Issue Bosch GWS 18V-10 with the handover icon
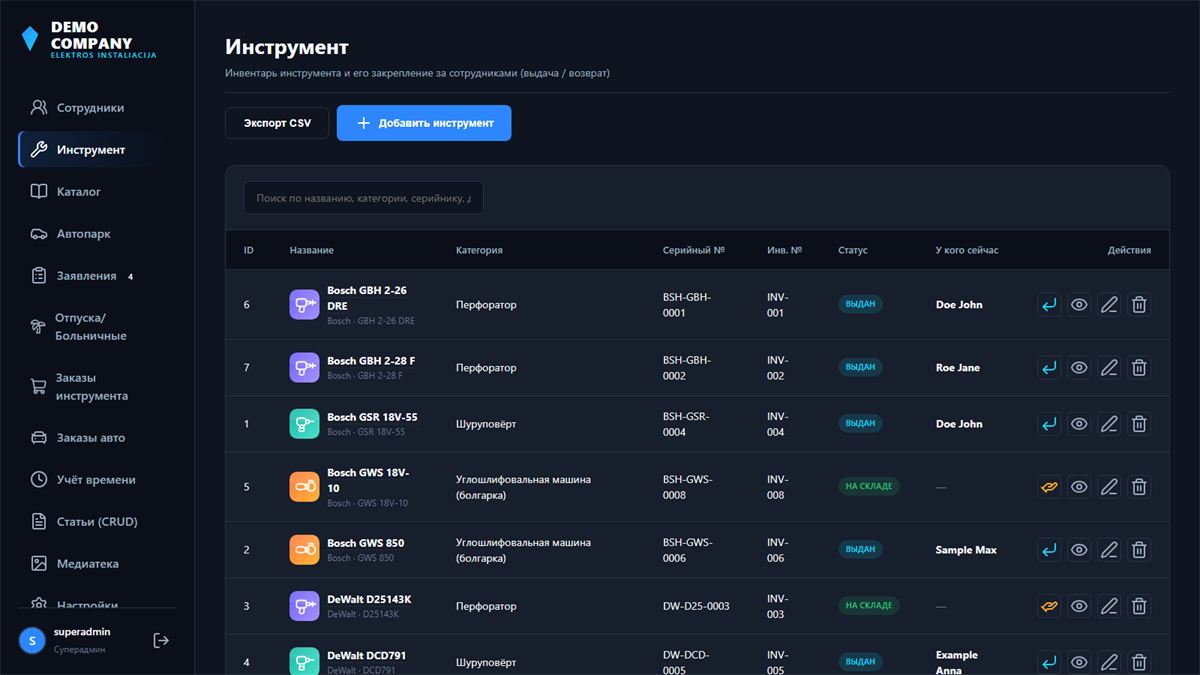 coord(1049,487)
